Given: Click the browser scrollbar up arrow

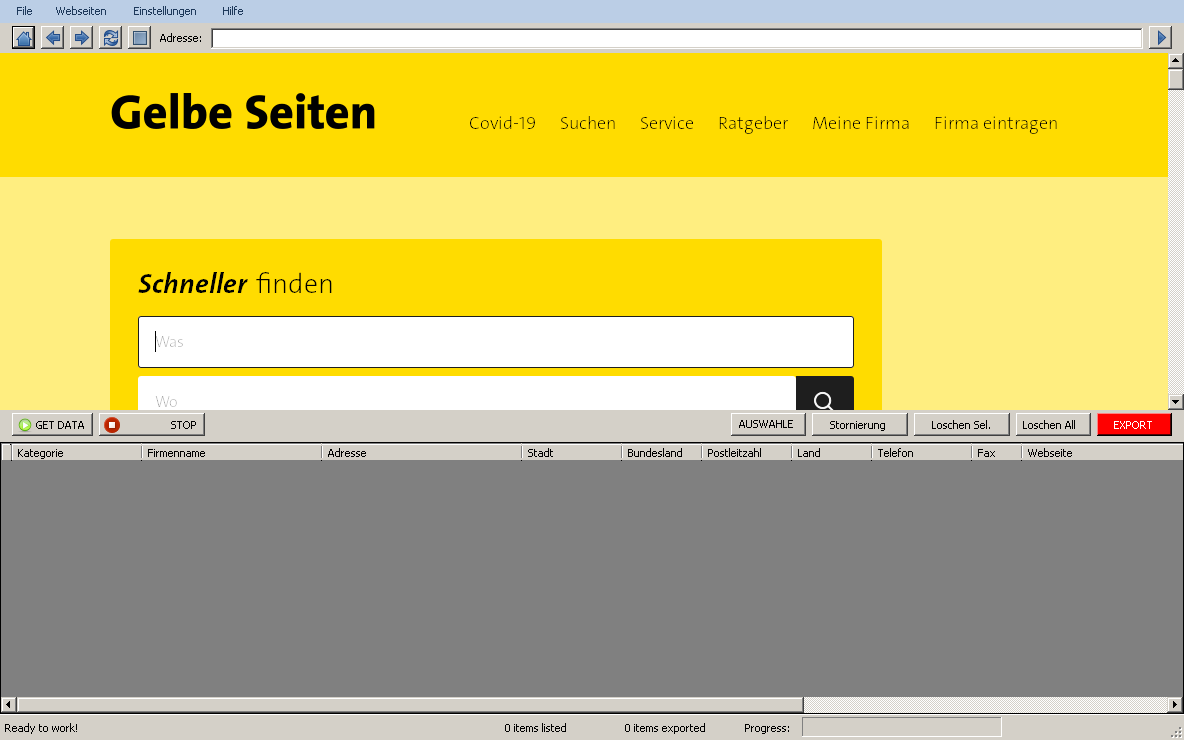Looking at the screenshot, I should (1176, 60).
